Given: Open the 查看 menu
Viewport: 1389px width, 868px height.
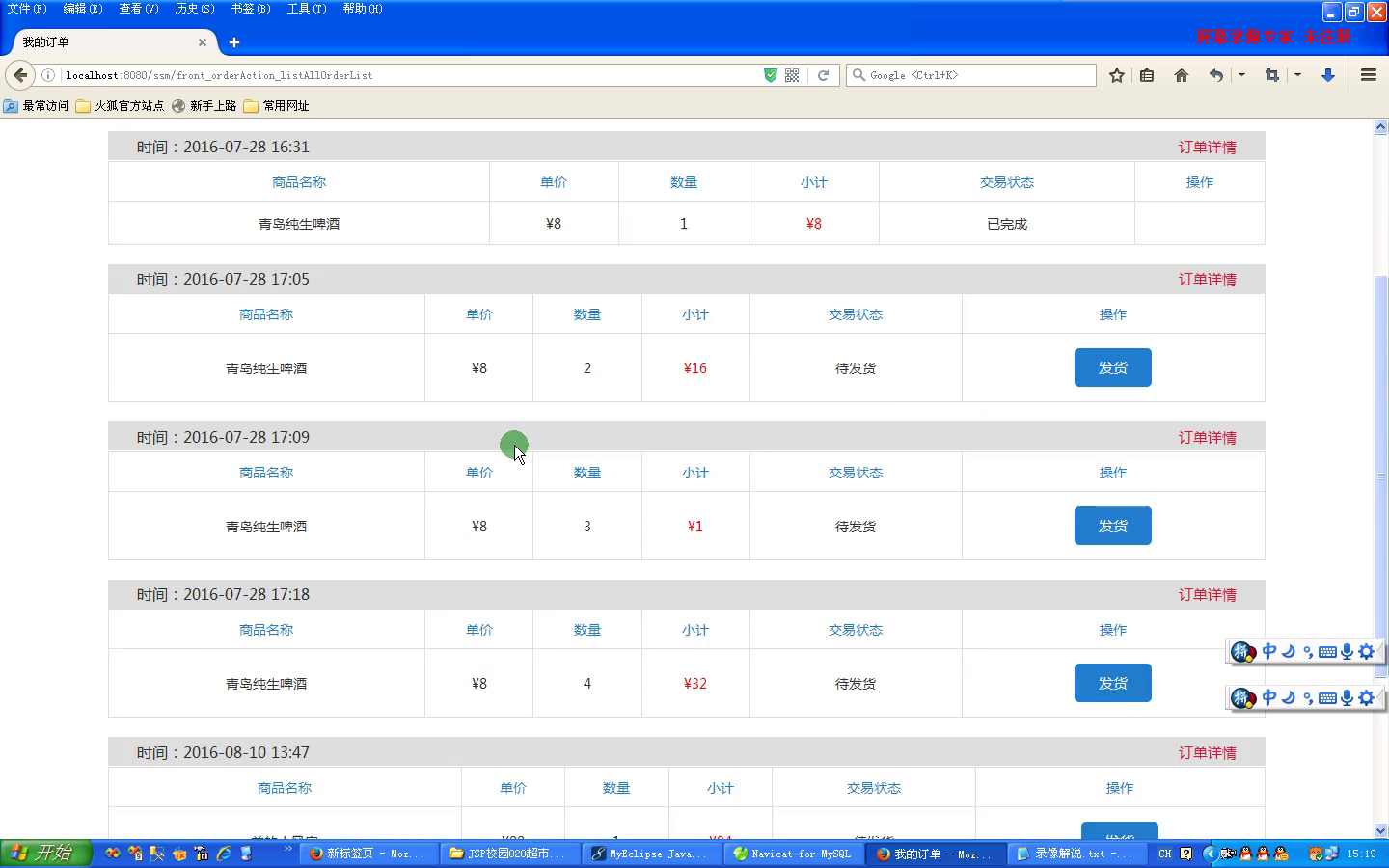Looking at the screenshot, I should (138, 9).
